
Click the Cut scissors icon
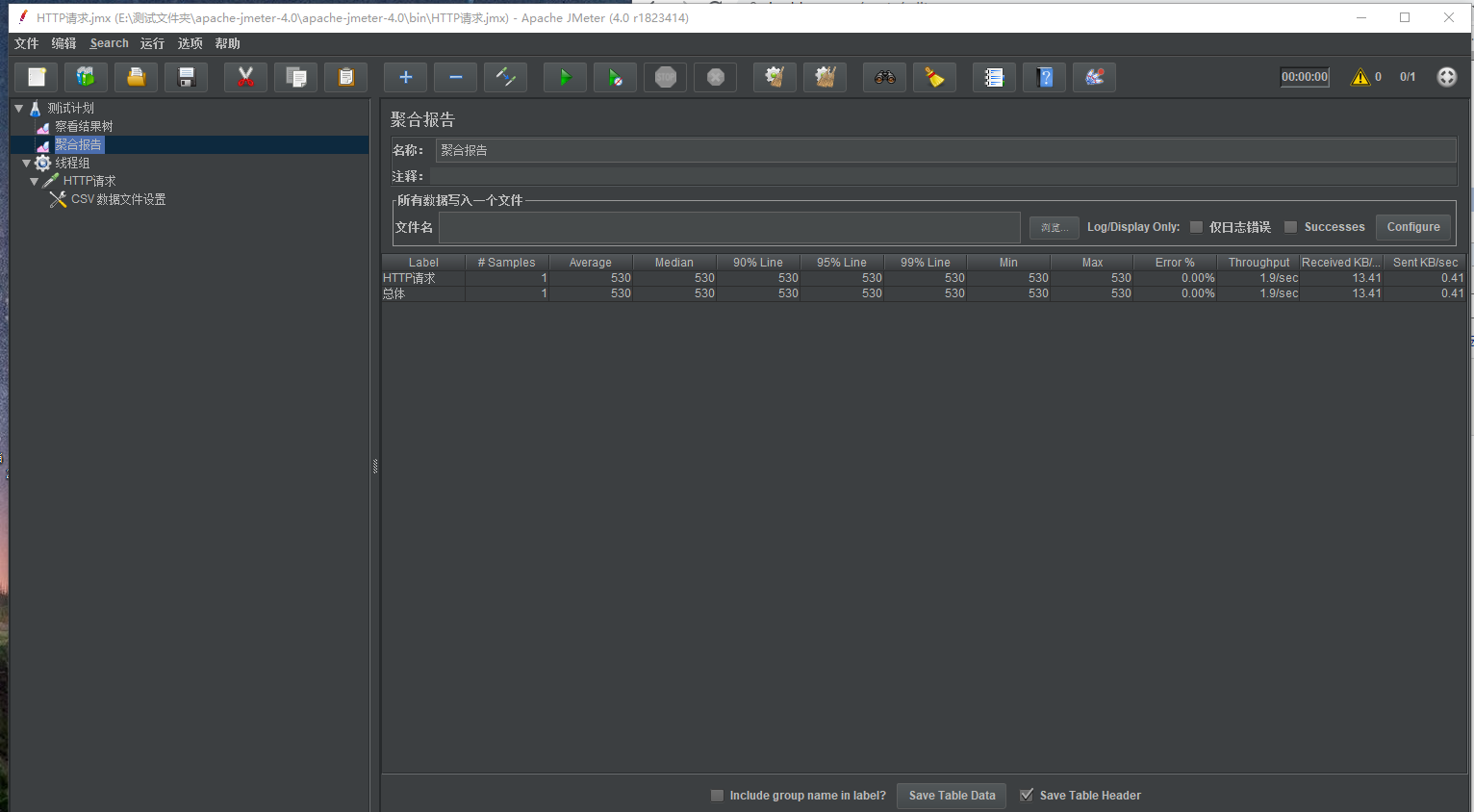coord(245,77)
